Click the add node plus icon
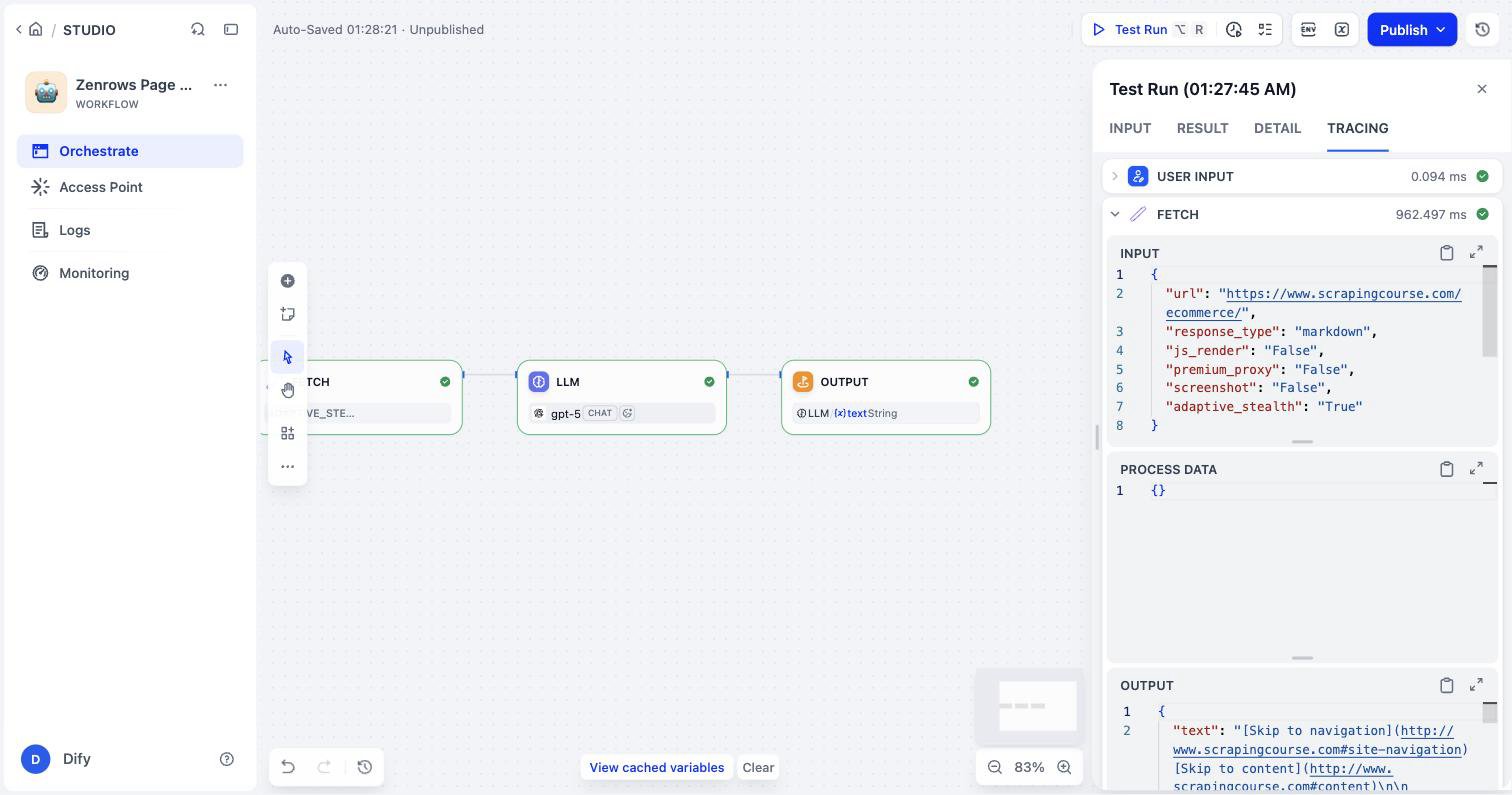Screen dimensions: 1512x795 [x=288, y=281]
